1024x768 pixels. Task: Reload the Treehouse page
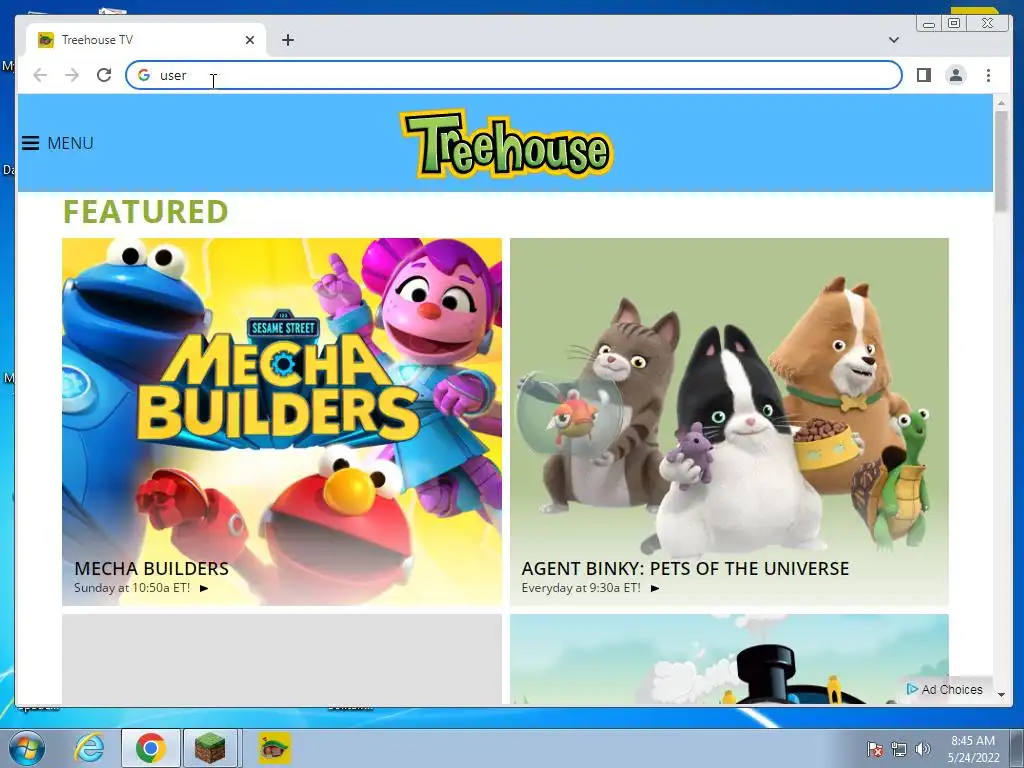[104, 75]
